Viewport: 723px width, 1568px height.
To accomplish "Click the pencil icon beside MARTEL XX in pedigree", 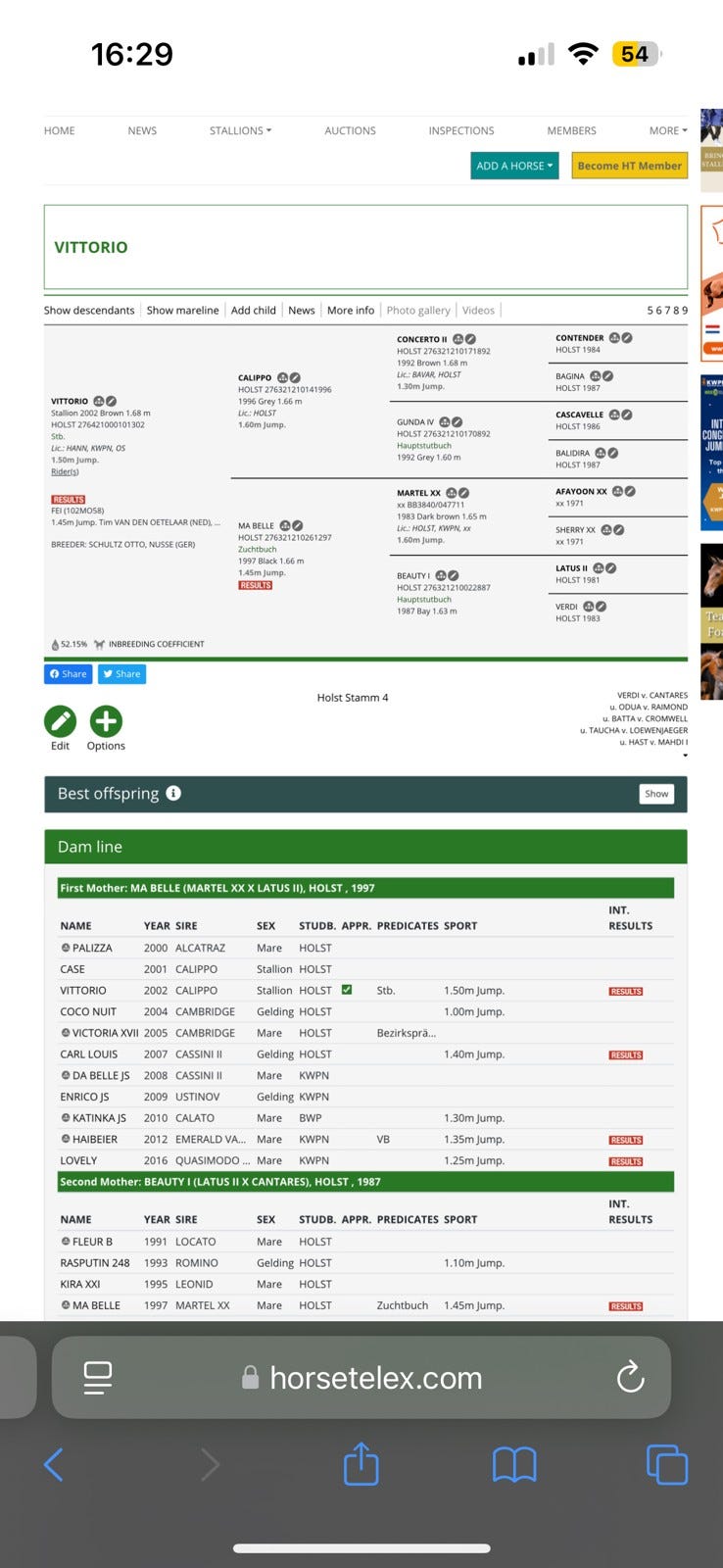I will click(464, 493).
